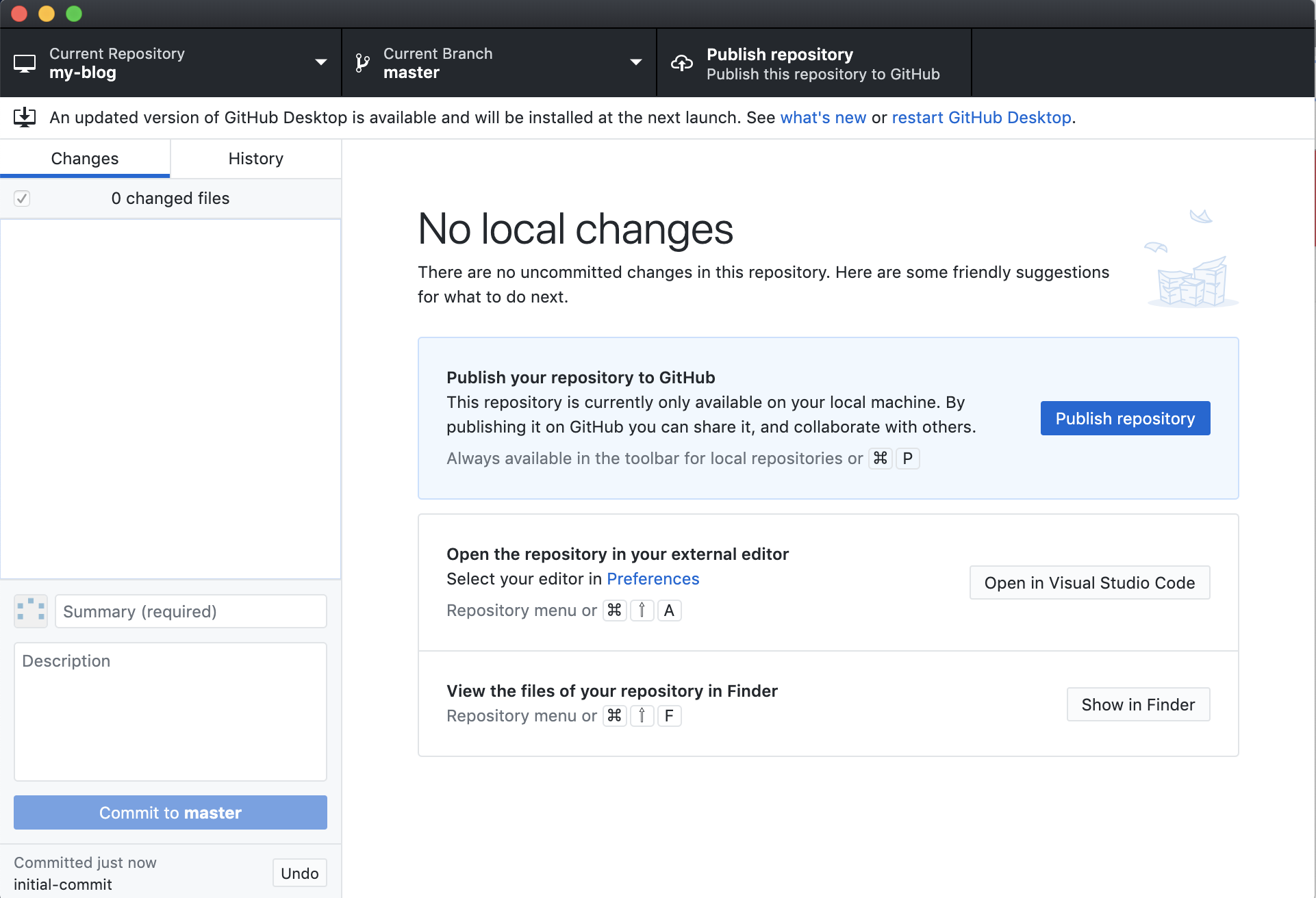Switch to the History tab
The width and height of the screenshot is (1316, 898).
pyautogui.click(x=256, y=158)
